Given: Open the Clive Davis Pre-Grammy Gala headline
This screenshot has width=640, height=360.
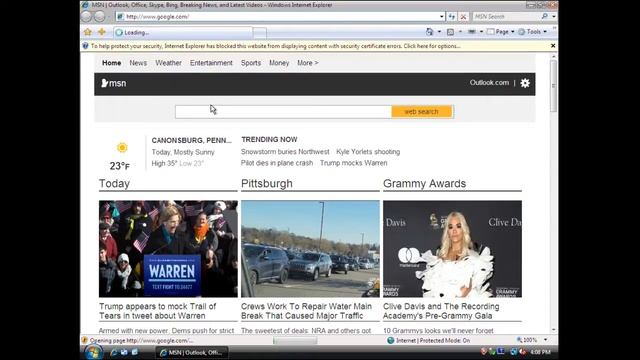Looking at the screenshot, I should point(441,311).
